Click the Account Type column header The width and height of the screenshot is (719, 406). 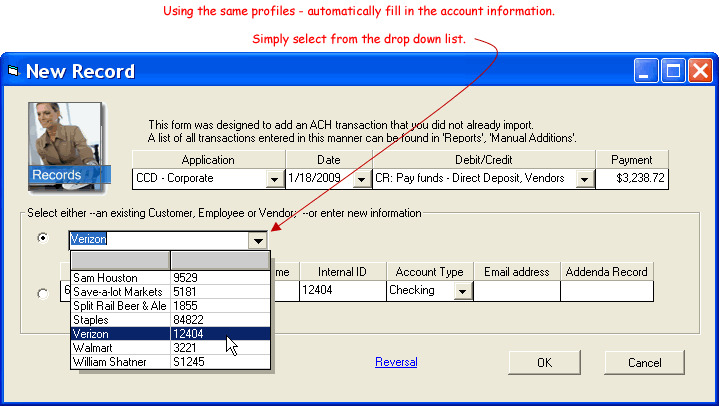click(430, 272)
